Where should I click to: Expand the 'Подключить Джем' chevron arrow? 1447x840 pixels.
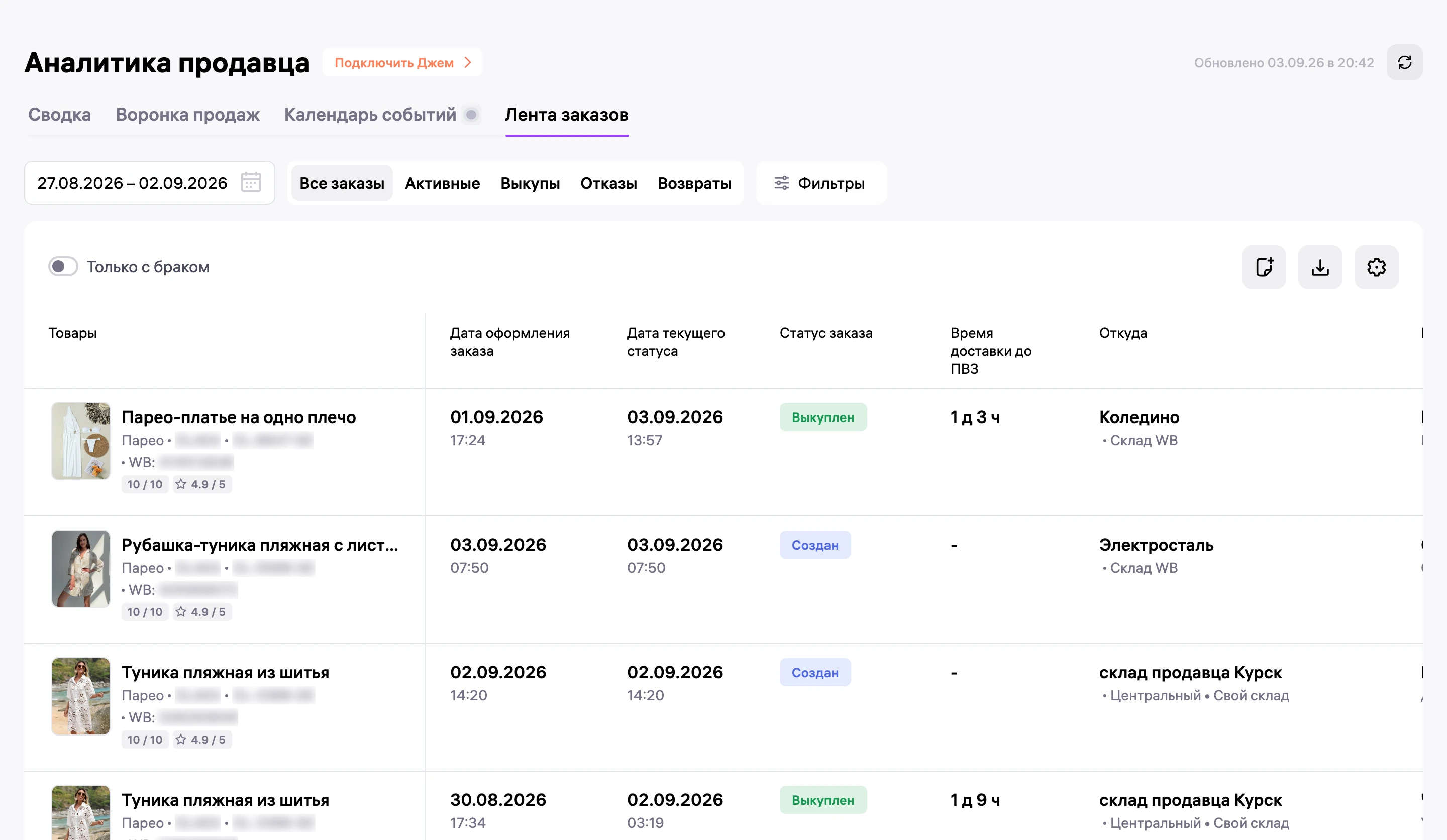[x=468, y=63]
